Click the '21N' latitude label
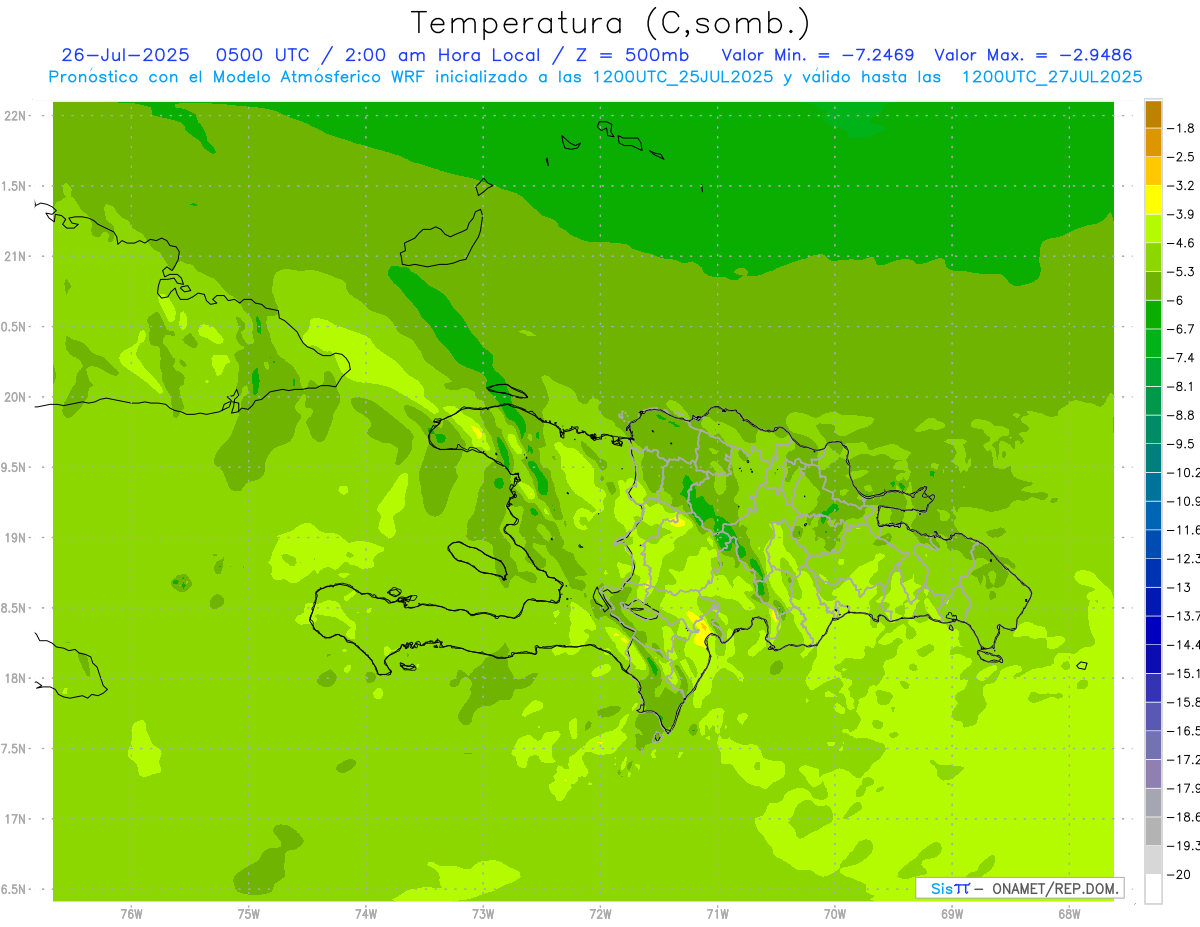The height and width of the screenshot is (927, 1200). (15, 257)
